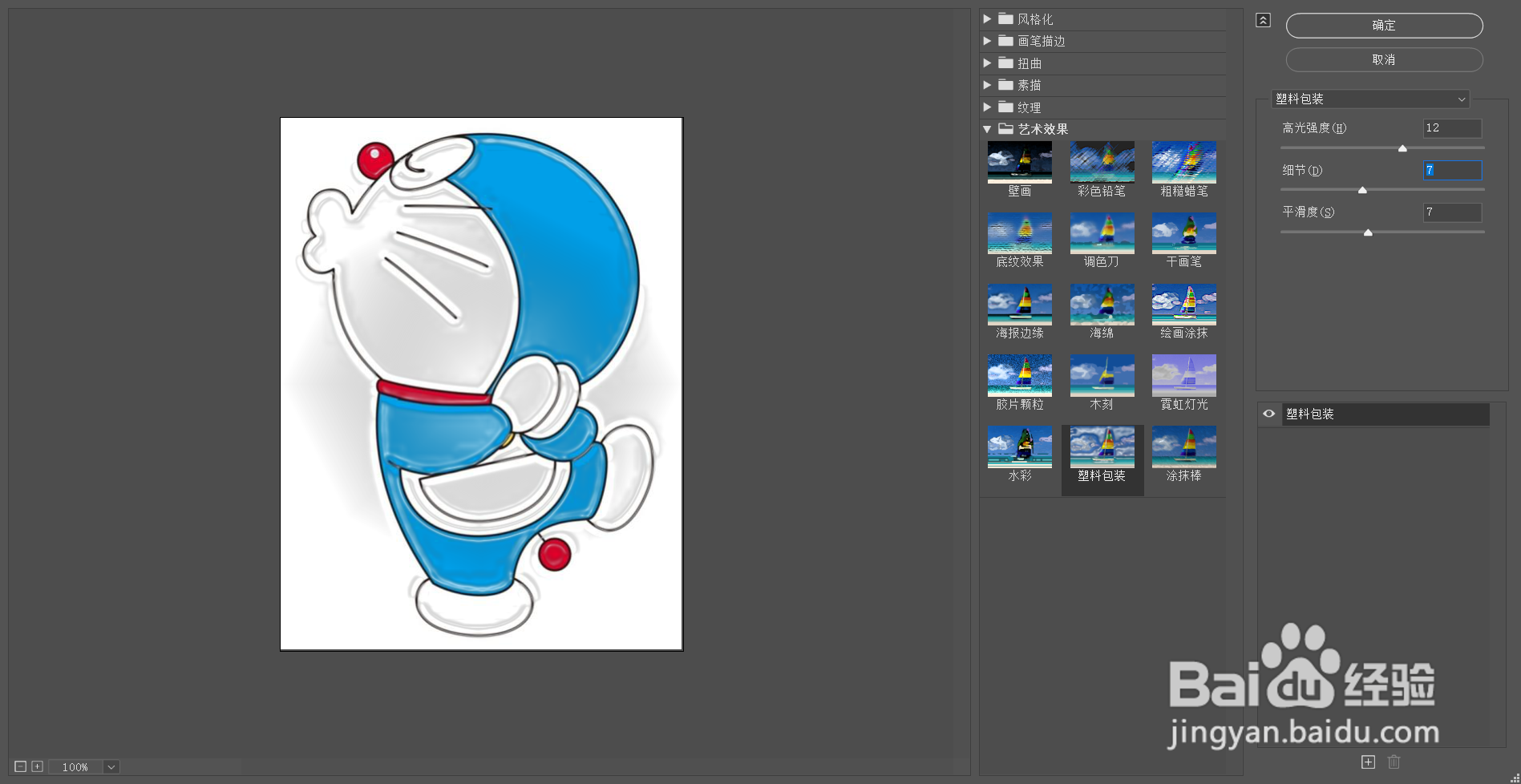Image resolution: width=1521 pixels, height=784 pixels.
Task: Zoom in the preview with the plus icon
Action: coord(37,766)
